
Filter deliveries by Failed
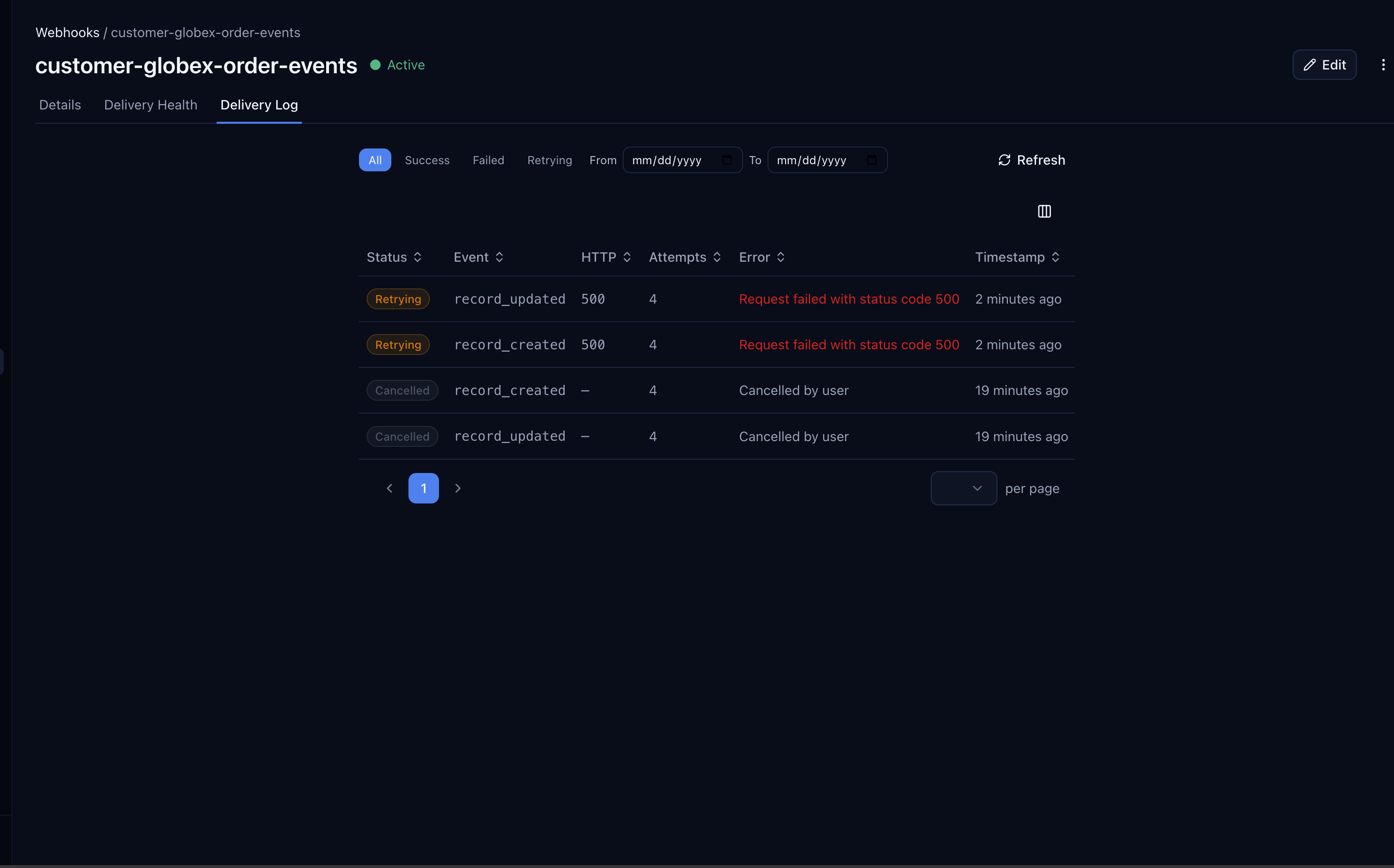488,160
